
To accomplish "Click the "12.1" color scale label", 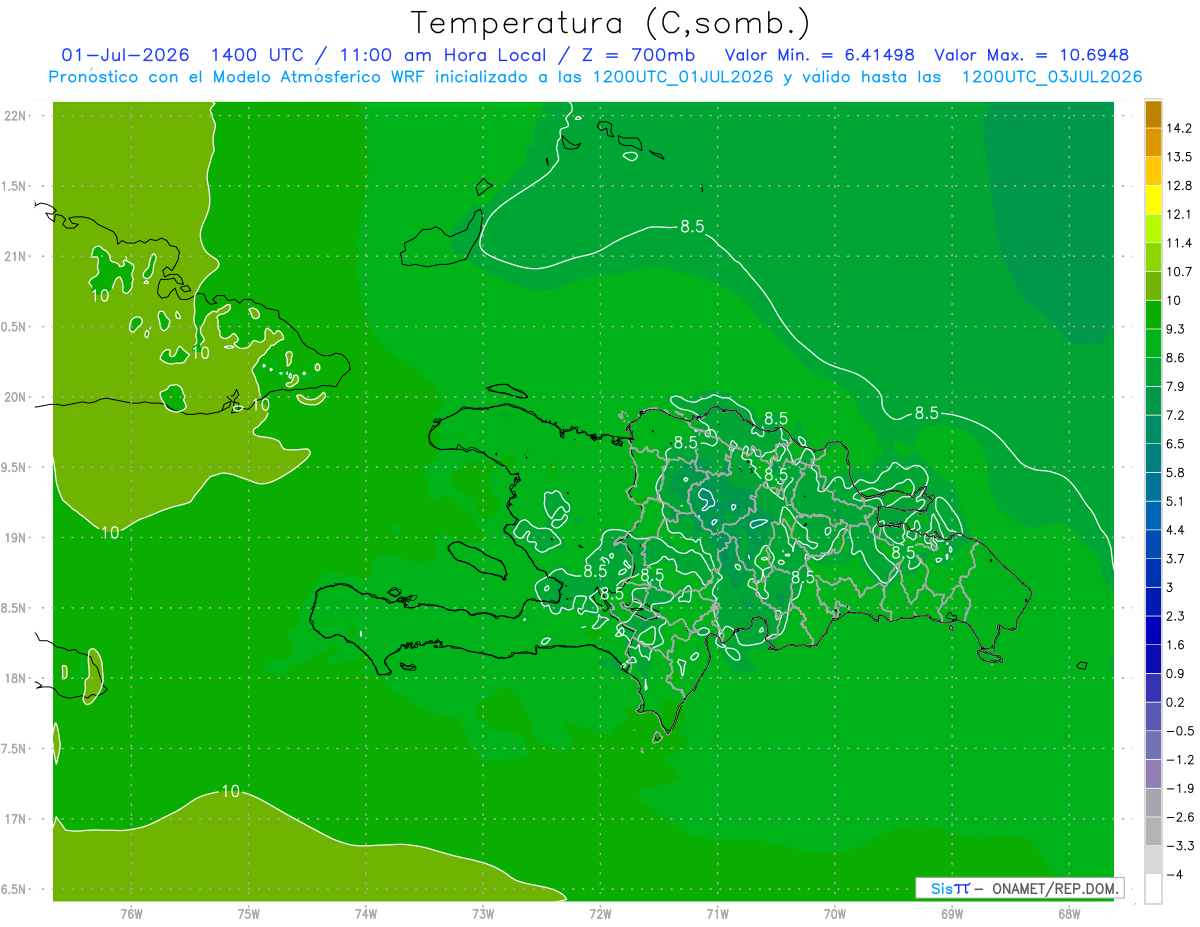I will [x=1181, y=214].
